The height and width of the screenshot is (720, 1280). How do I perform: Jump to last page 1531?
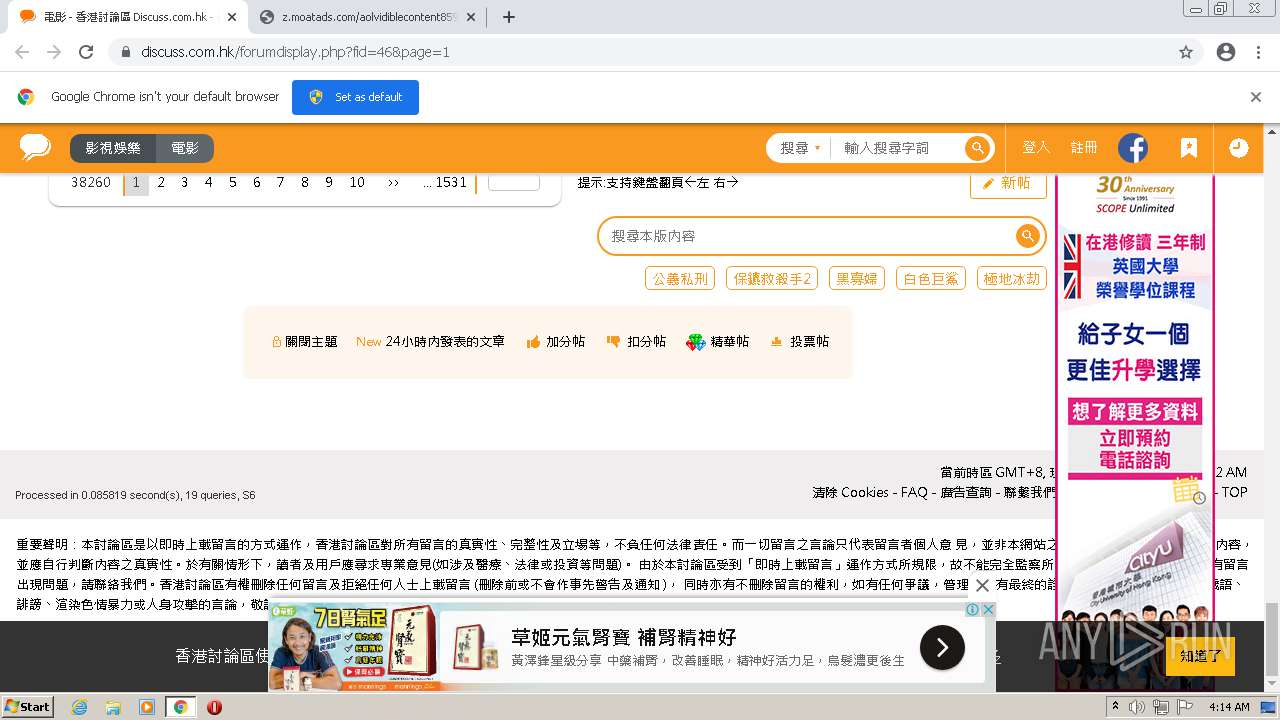coord(445,182)
